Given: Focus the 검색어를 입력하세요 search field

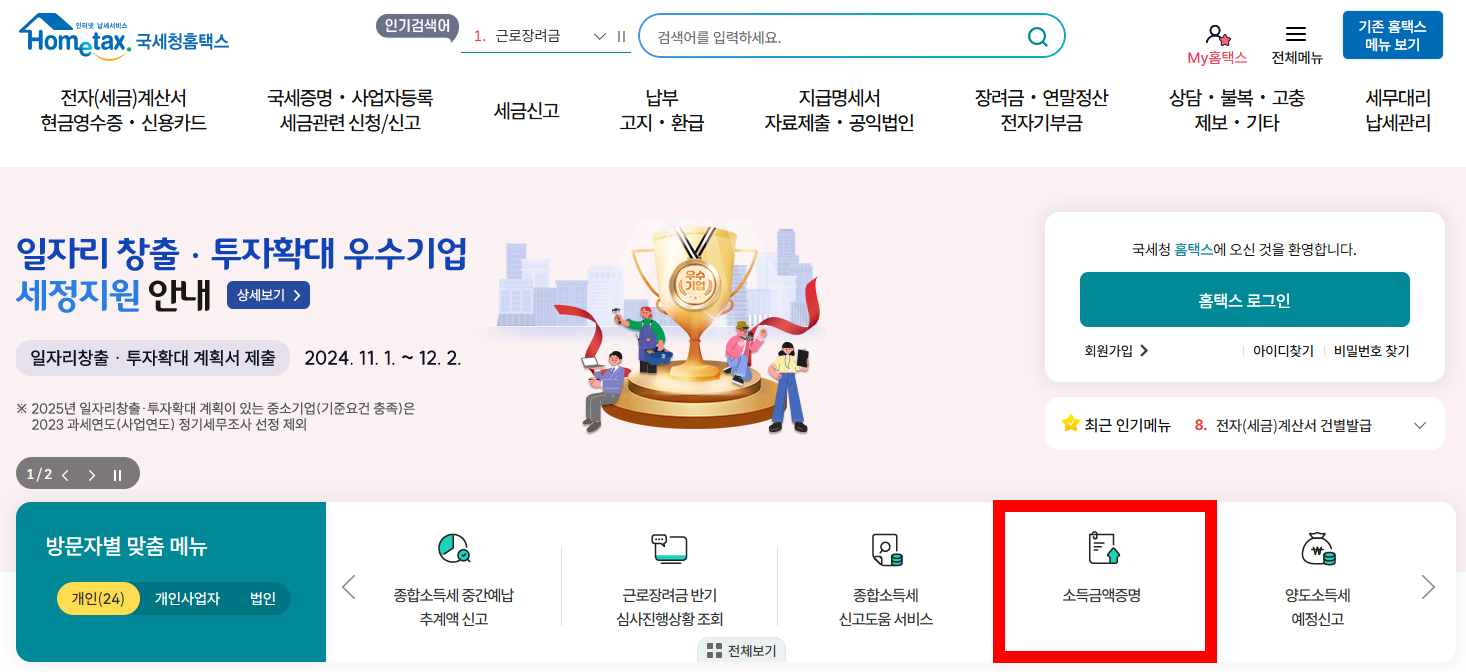Looking at the screenshot, I should coord(835,37).
